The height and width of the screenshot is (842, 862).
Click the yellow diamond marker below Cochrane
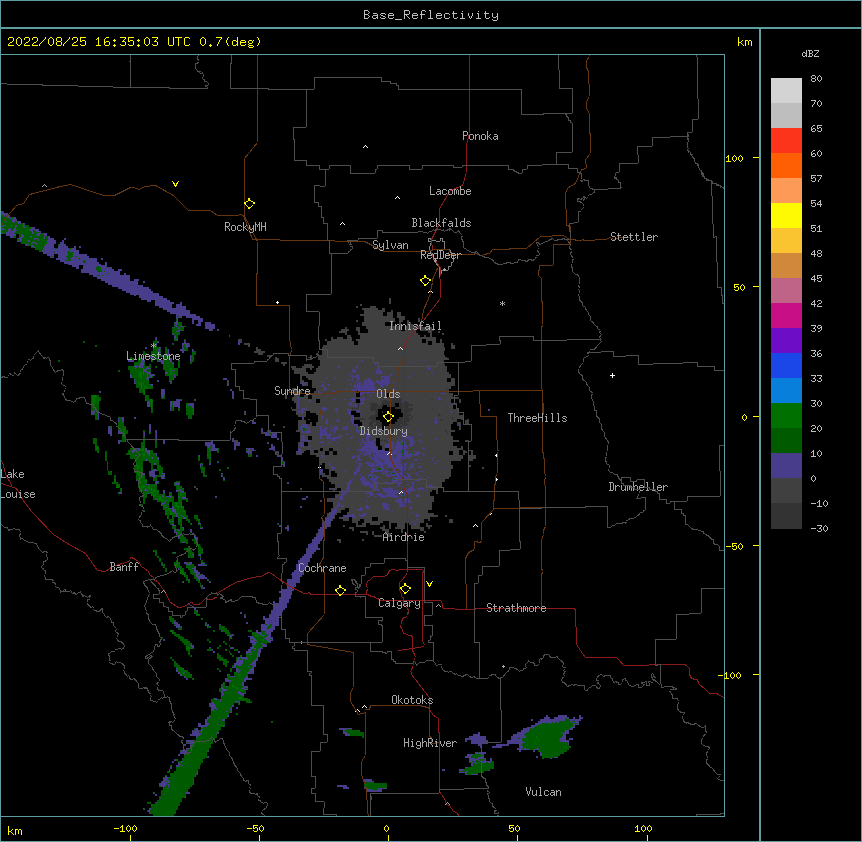click(x=340, y=590)
